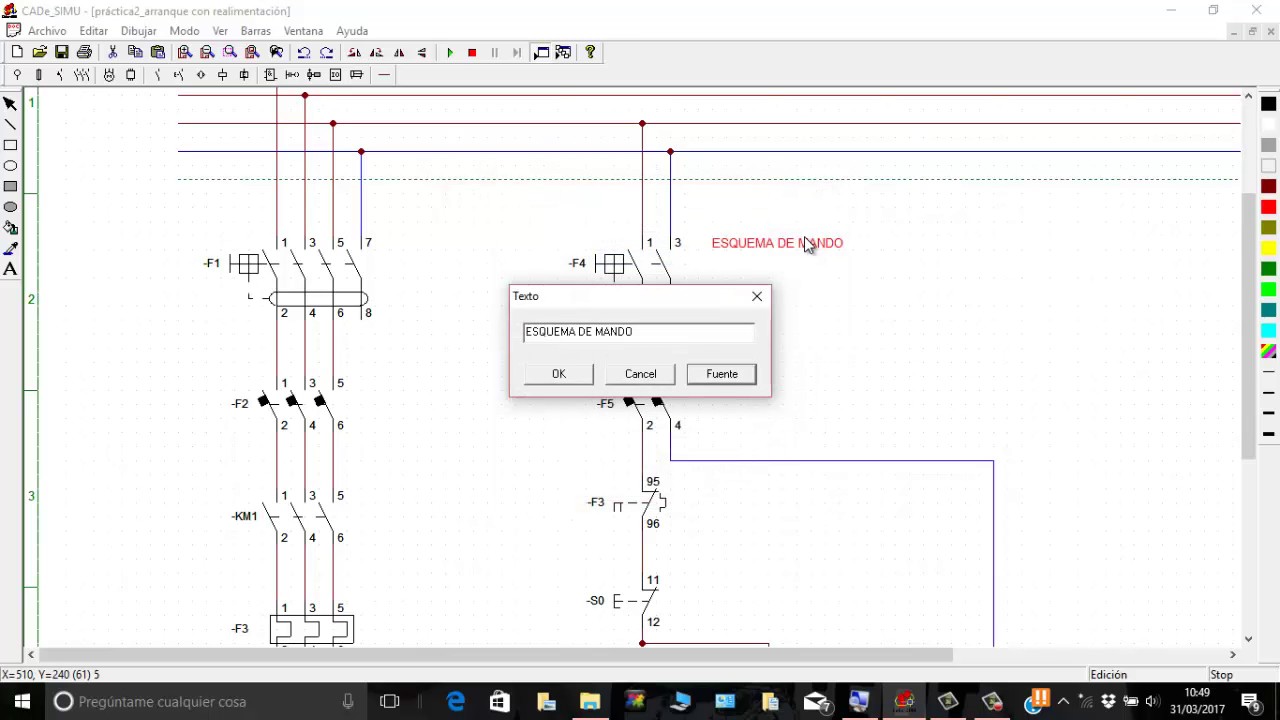The width and height of the screenshot is (1280, 720).
Task: Click the Copy icon in toolbar
Action: click(135, 52)
